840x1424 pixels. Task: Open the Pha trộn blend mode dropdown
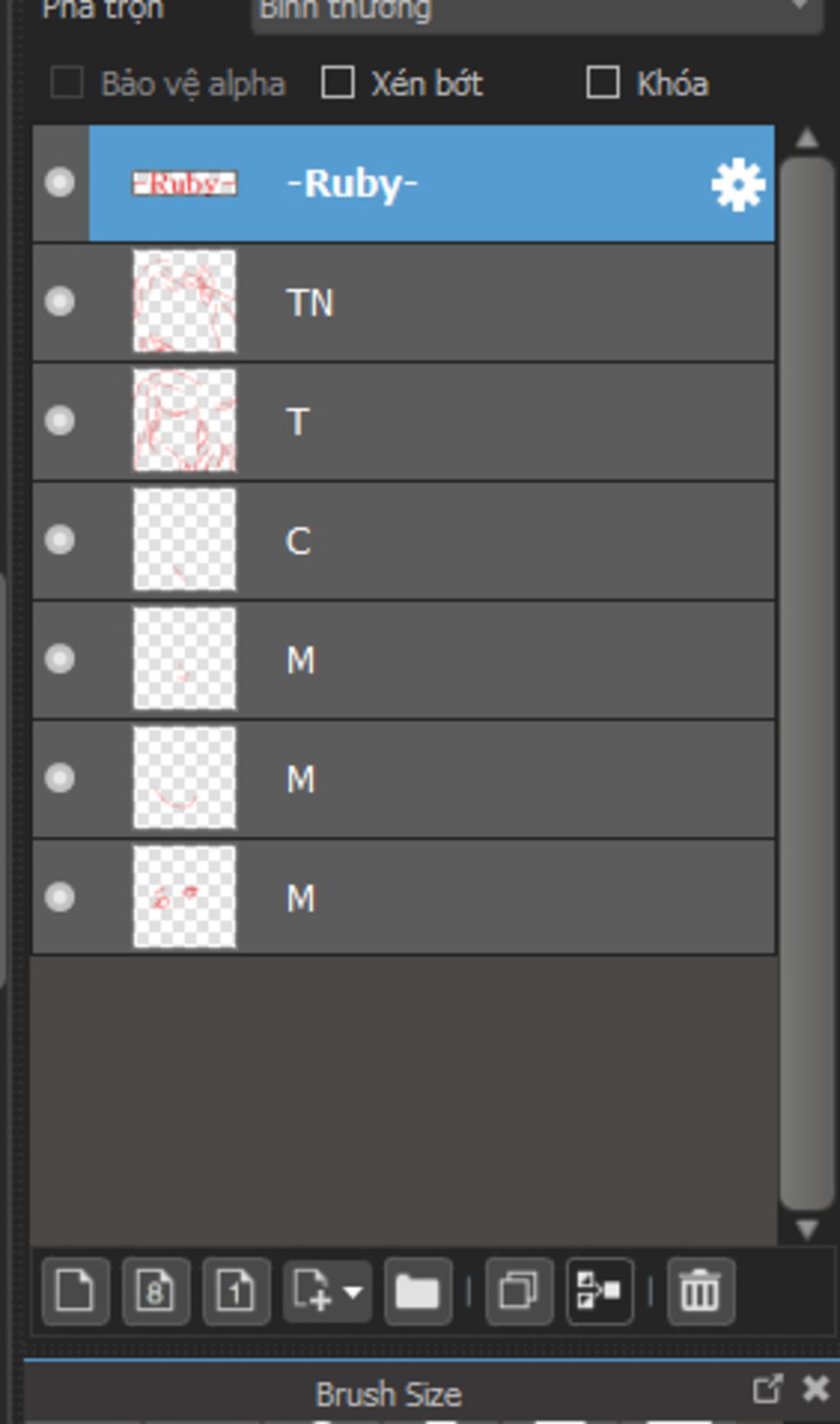point(537,11)
